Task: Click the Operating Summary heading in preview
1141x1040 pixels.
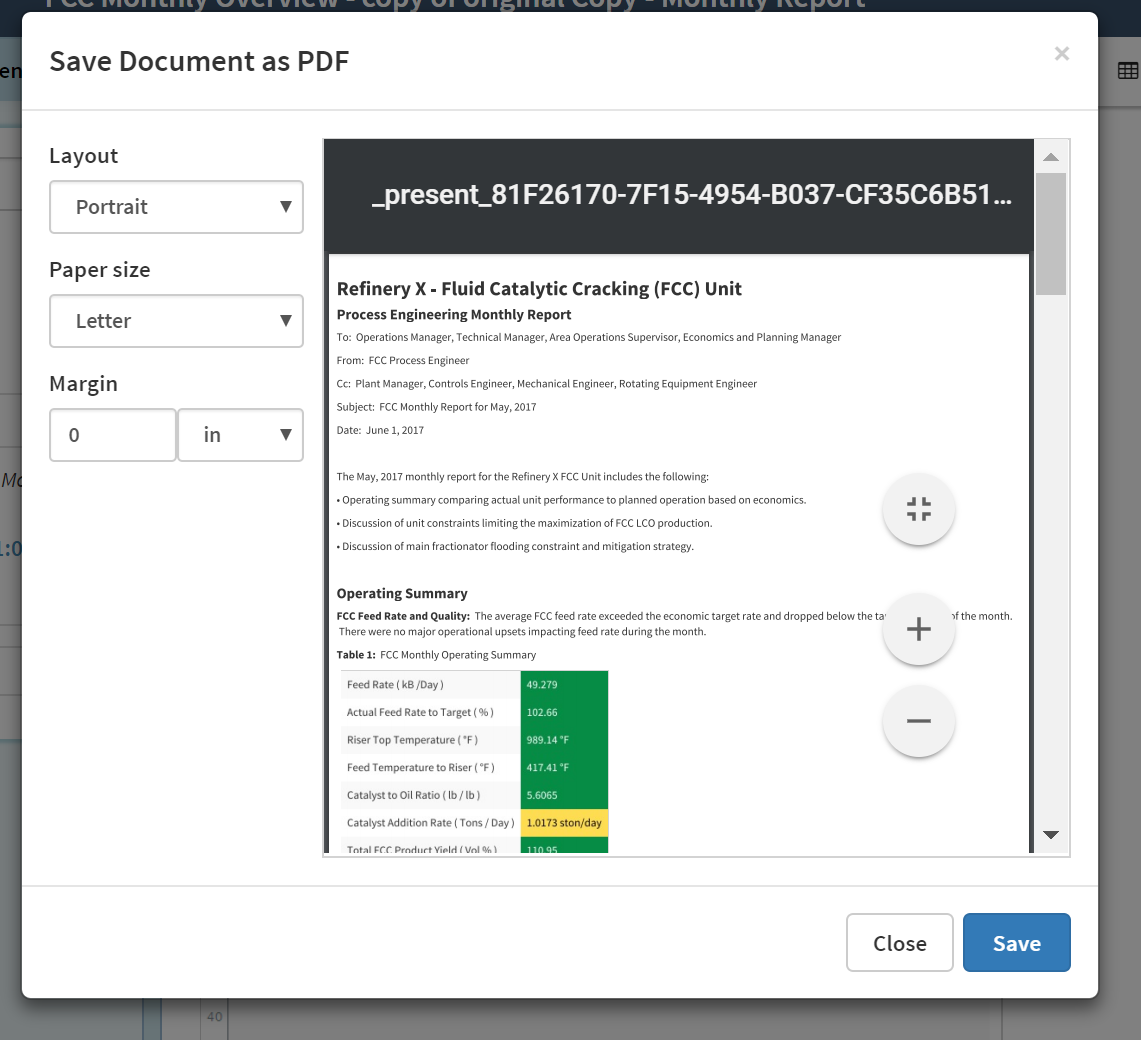Action: 402,593
